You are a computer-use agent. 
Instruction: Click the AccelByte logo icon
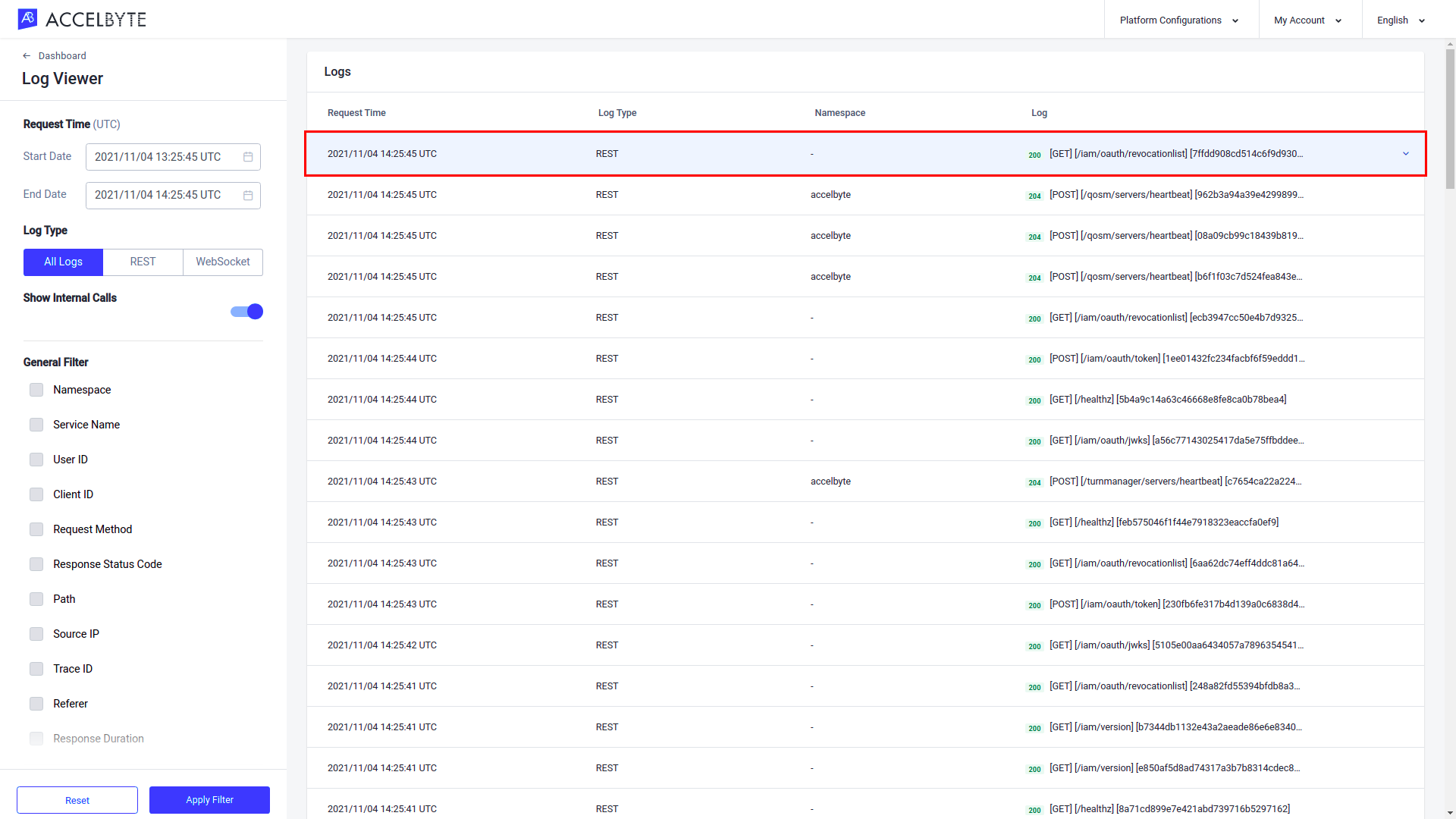pyautogui.click(x=27, y=19)
